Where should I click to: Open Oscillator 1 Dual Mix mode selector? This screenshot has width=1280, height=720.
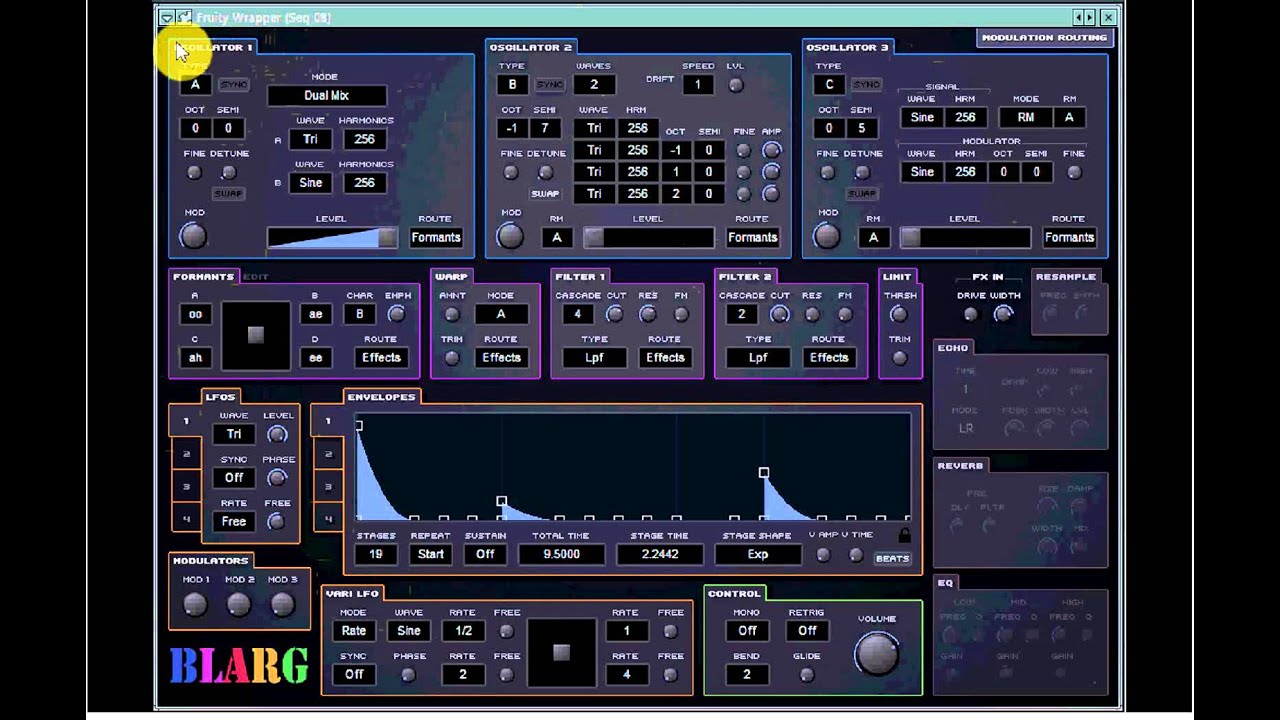tap(326, 96)
